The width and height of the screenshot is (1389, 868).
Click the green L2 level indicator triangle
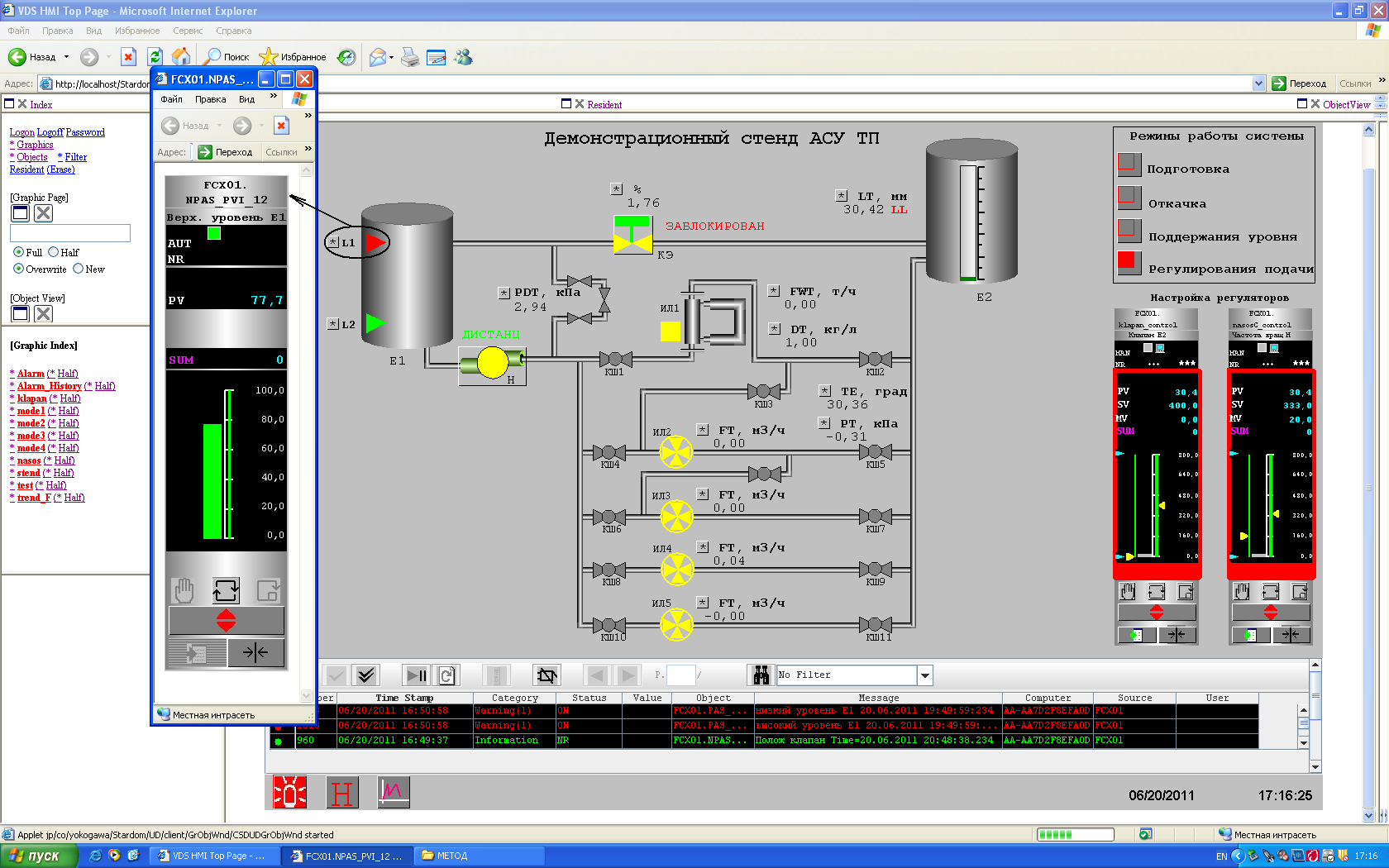pyautogui.click(x=375, y=323)
